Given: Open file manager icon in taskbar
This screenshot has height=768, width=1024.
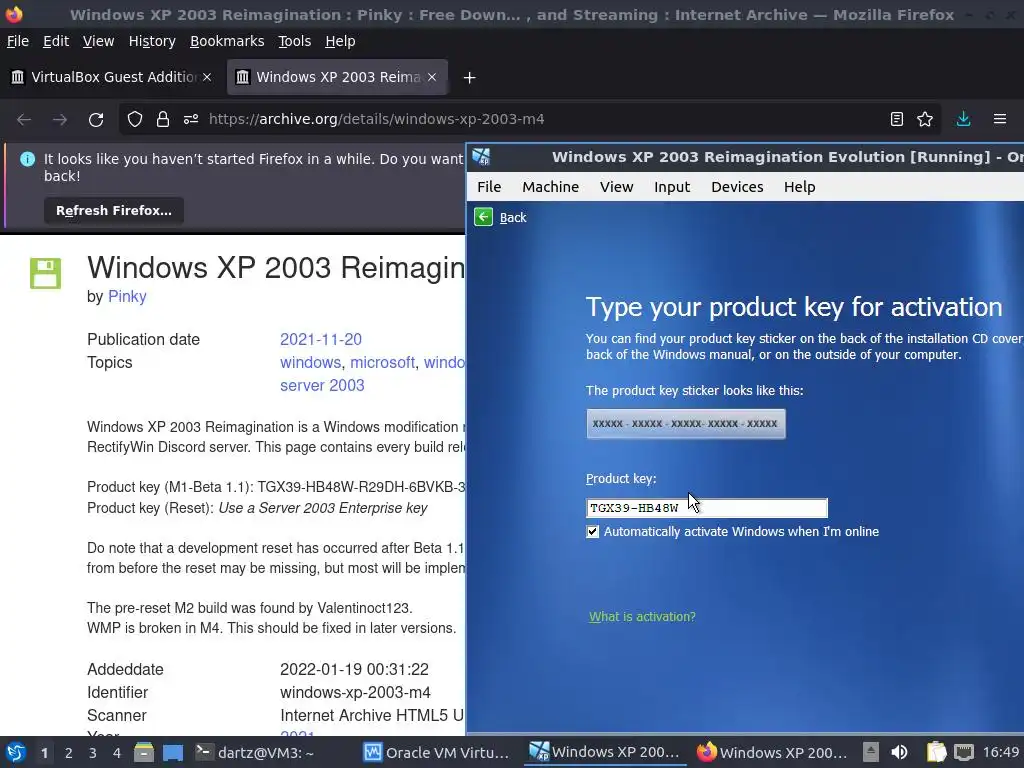Looking at the screenshot, I should [x=144, y=752].
